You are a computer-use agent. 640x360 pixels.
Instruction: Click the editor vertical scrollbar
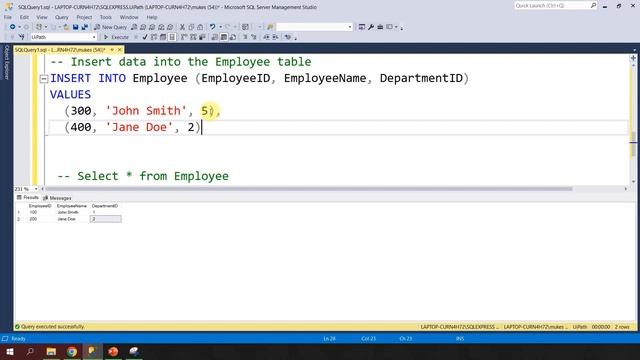coord(633,144)
